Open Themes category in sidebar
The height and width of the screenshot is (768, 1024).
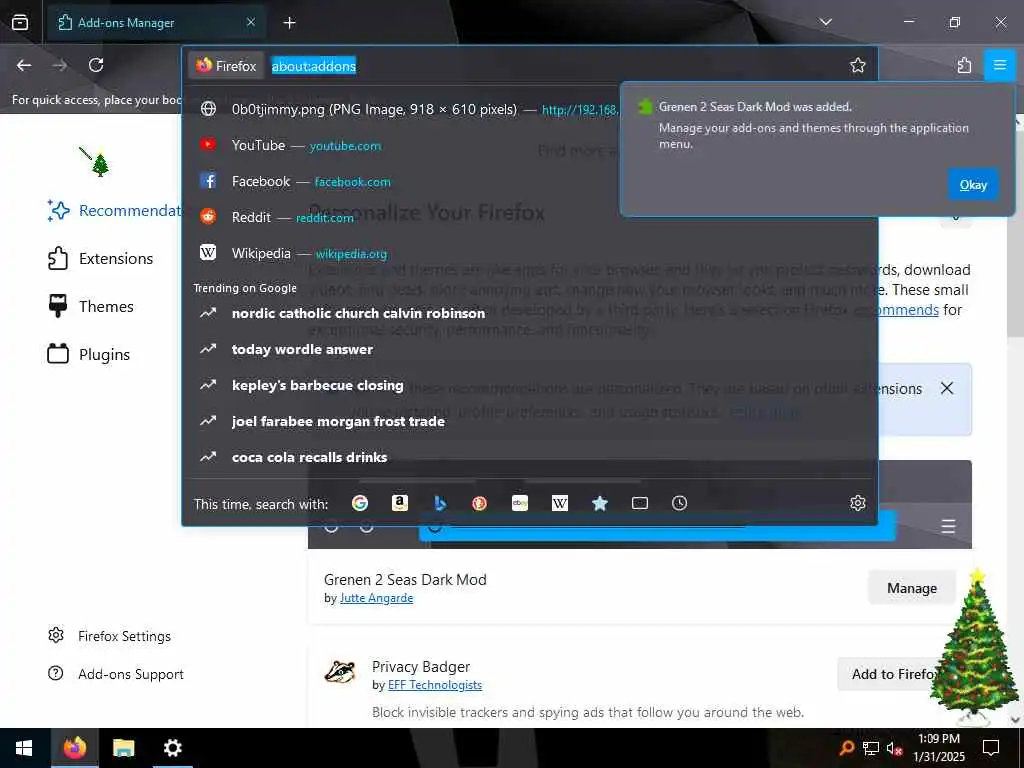pyautogui.click(x=91, y=306)
